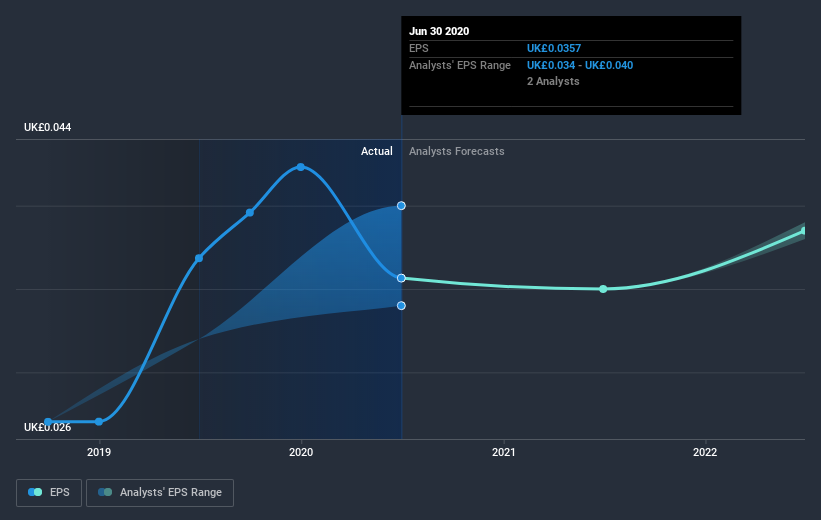821x520 pixels.
Task: Select the peak EPS data point at 2020
Action: coord(301,167)
